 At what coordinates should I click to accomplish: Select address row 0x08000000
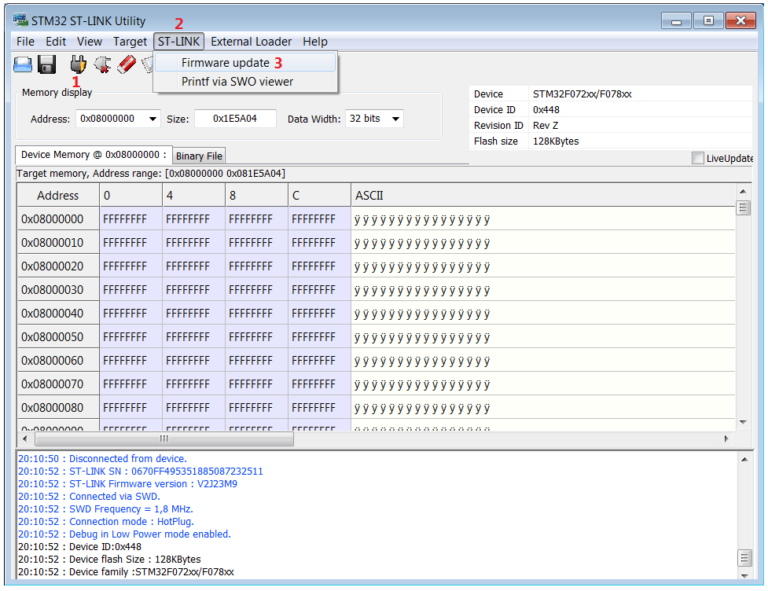[x=58, y=219]
